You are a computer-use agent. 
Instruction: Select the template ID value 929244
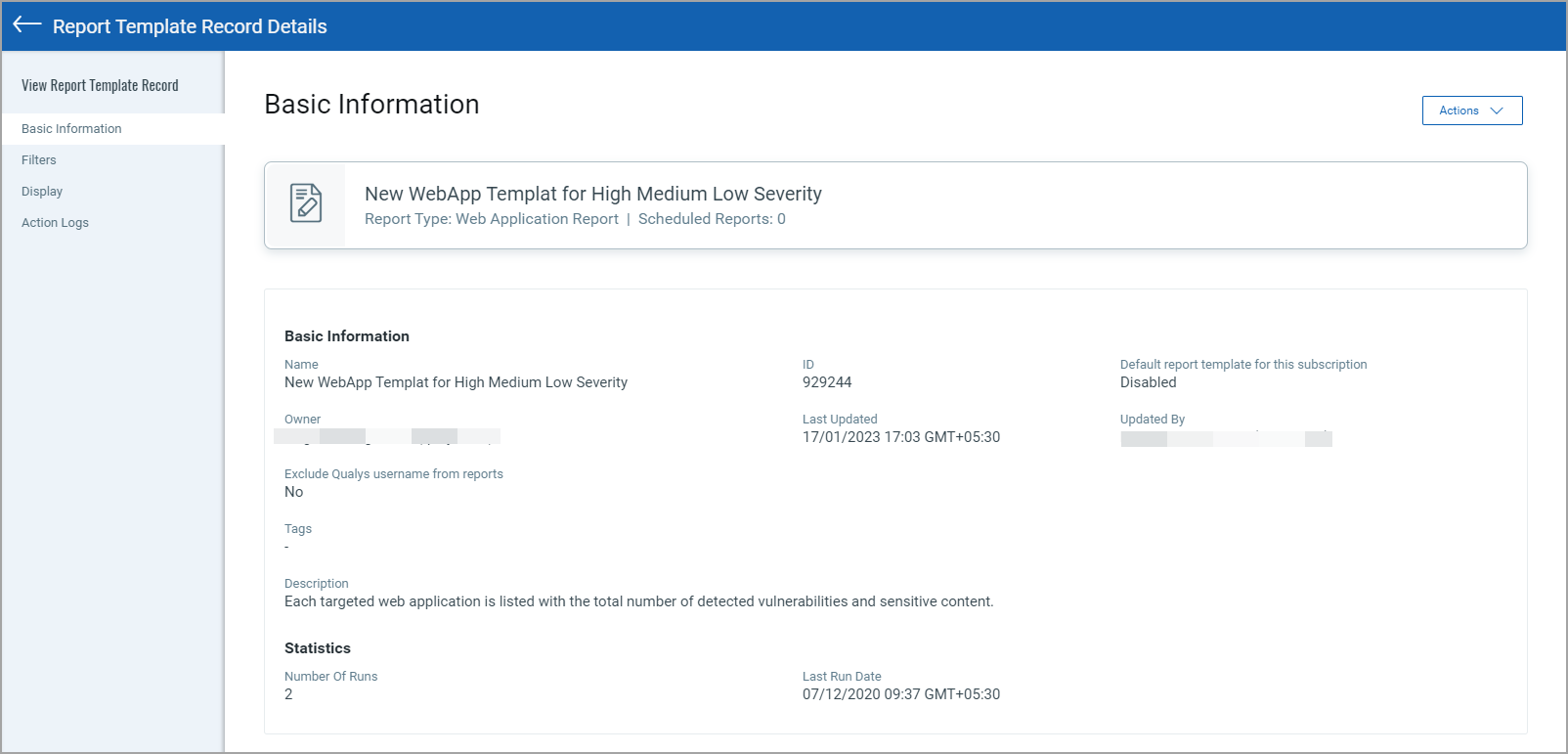(x=827, y=382)
